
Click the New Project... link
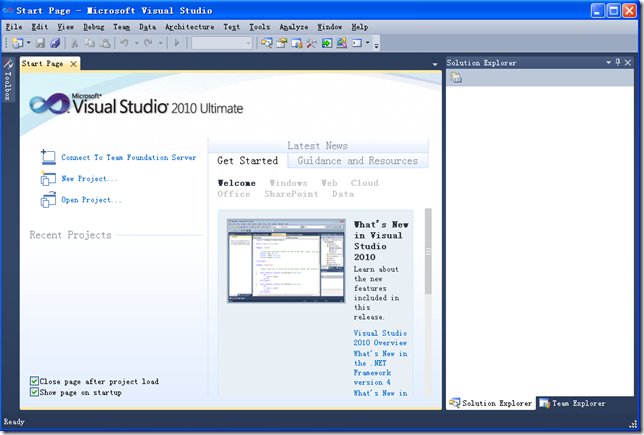89,179
